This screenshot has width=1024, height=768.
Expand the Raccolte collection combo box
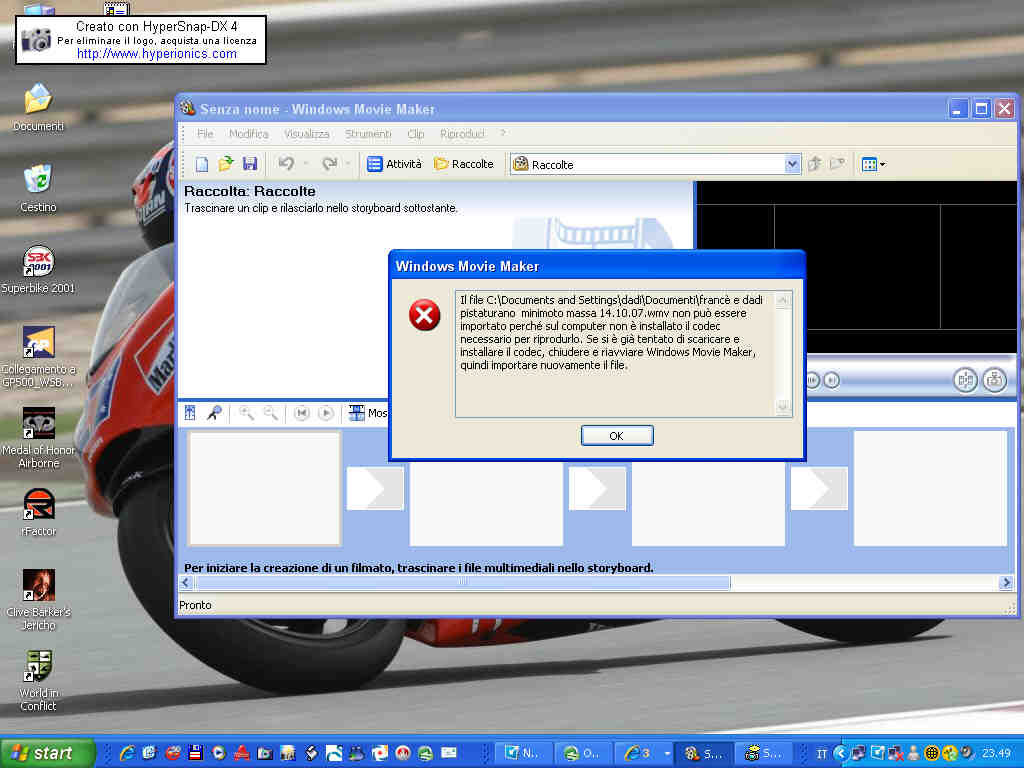(x=792, y=165)
